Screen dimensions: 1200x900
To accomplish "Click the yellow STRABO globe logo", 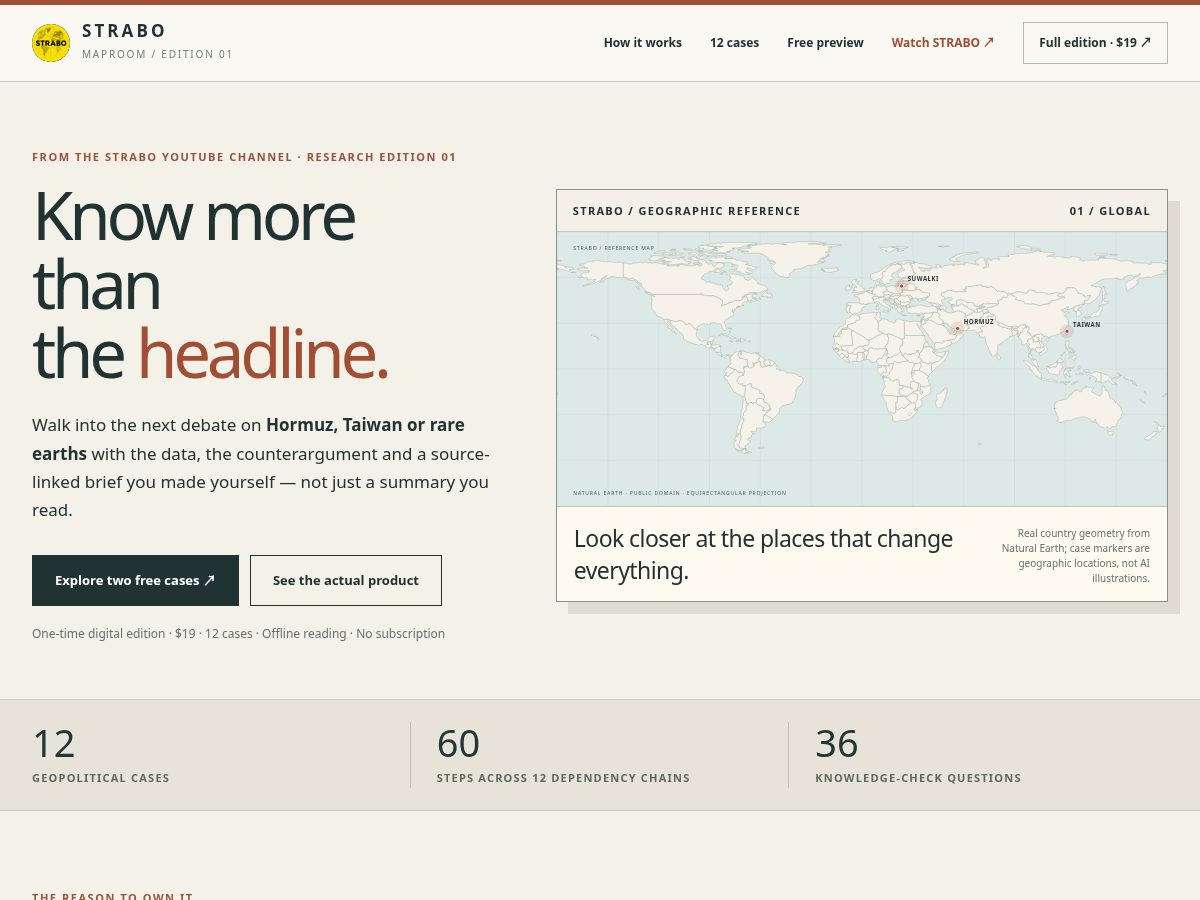I will point(51,43).
